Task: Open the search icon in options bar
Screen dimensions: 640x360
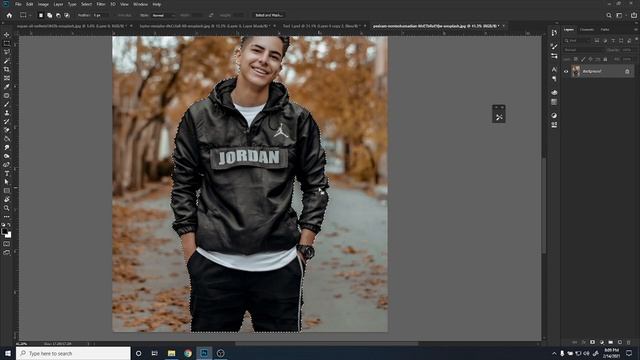Action: tap(609, 15)
